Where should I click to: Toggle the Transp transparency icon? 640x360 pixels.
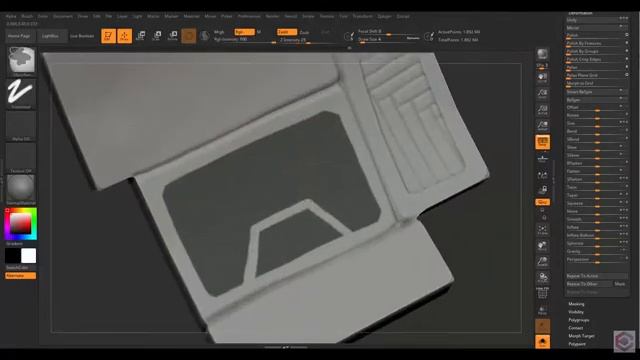542,309
